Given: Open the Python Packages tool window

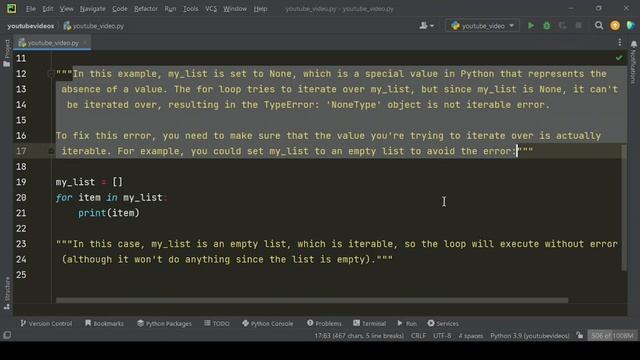Looking at the screenshot, I should 164,323.
